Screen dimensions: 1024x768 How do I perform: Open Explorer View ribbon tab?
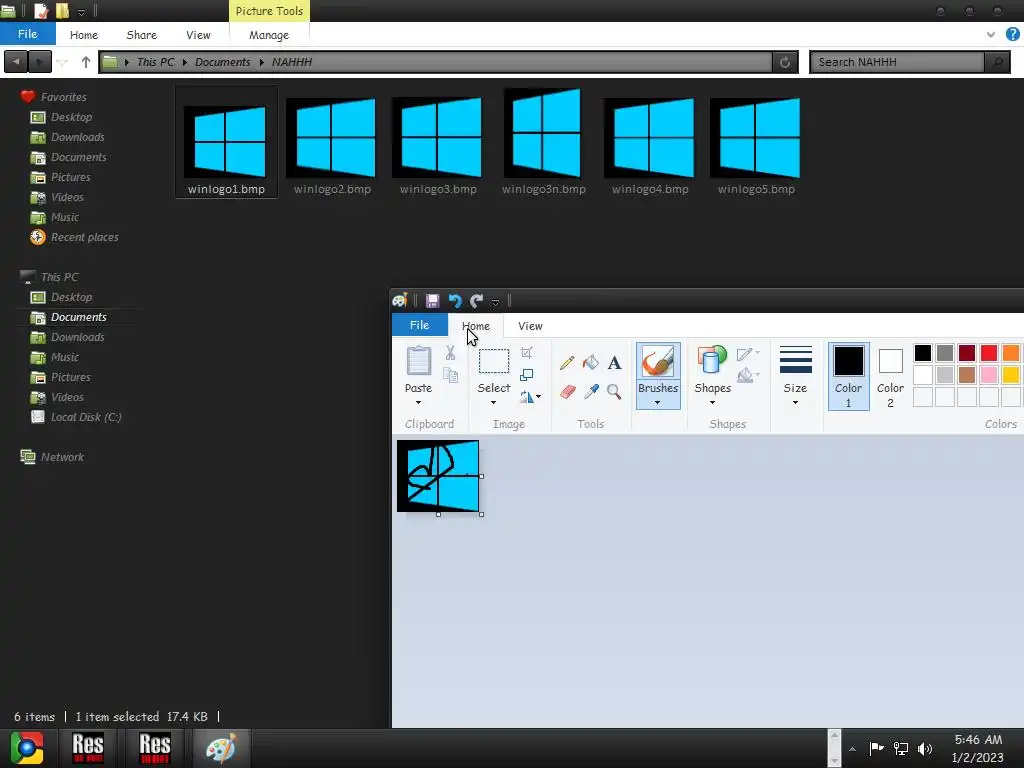(198, 35)
